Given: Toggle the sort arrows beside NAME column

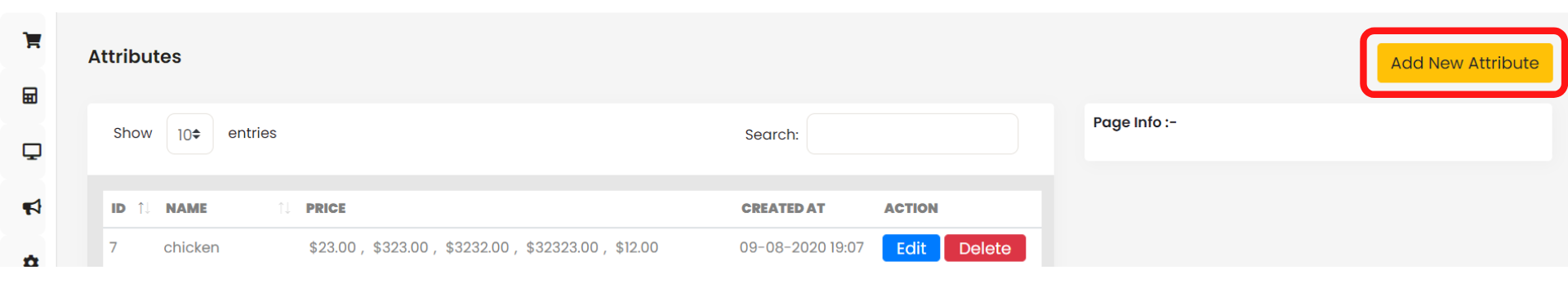Looking at the screenshot, I should tap(284, 208).
